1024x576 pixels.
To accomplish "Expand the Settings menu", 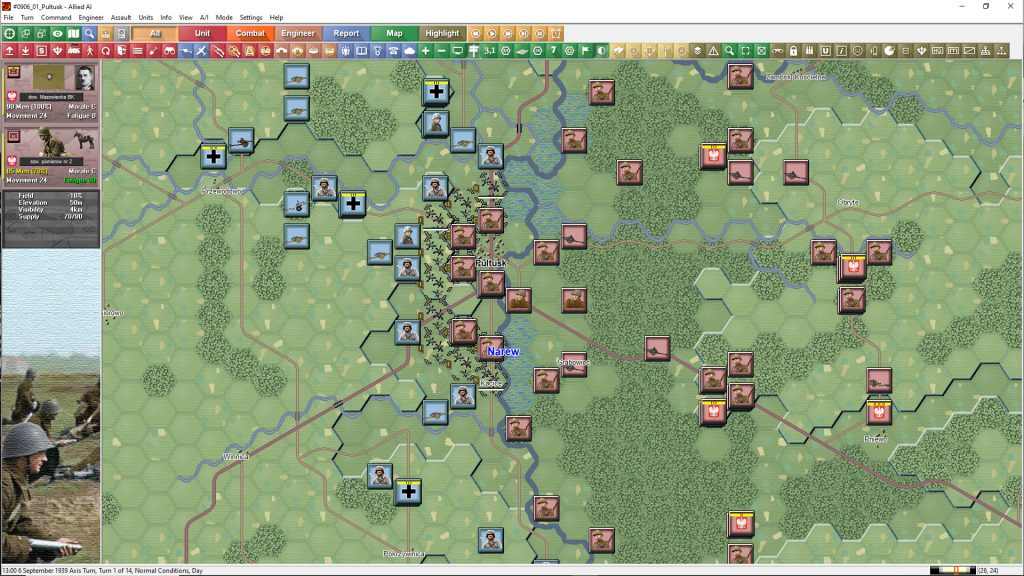I will (251, 17).
